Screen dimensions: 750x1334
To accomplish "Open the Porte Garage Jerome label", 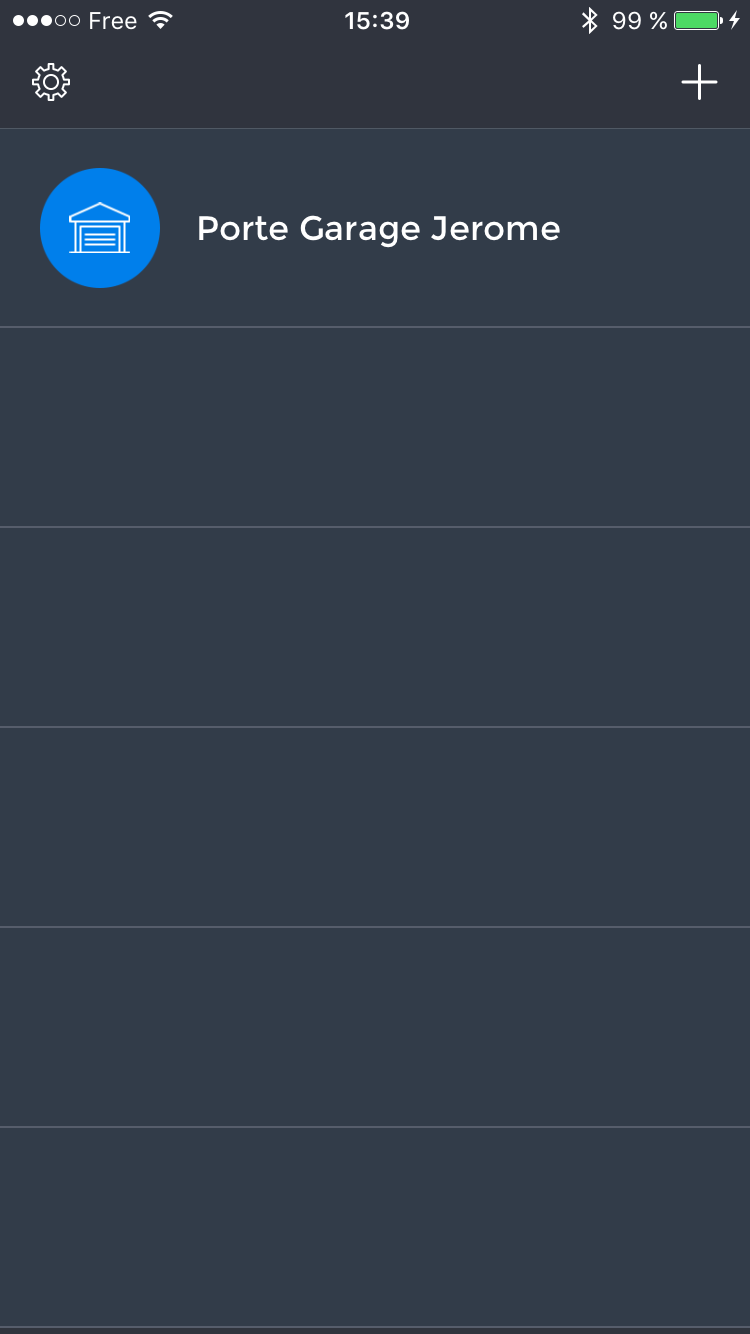I will click(378, 229).
